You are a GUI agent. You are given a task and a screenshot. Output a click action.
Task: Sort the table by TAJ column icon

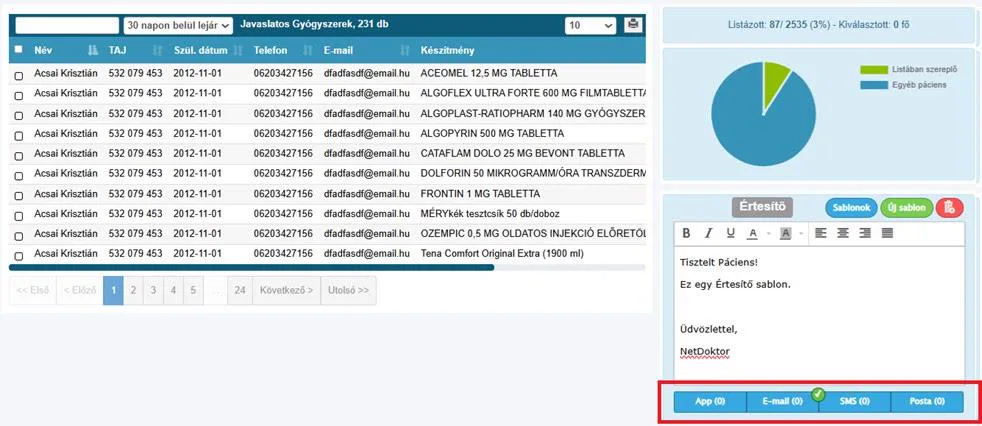click(x=158, y=50)
